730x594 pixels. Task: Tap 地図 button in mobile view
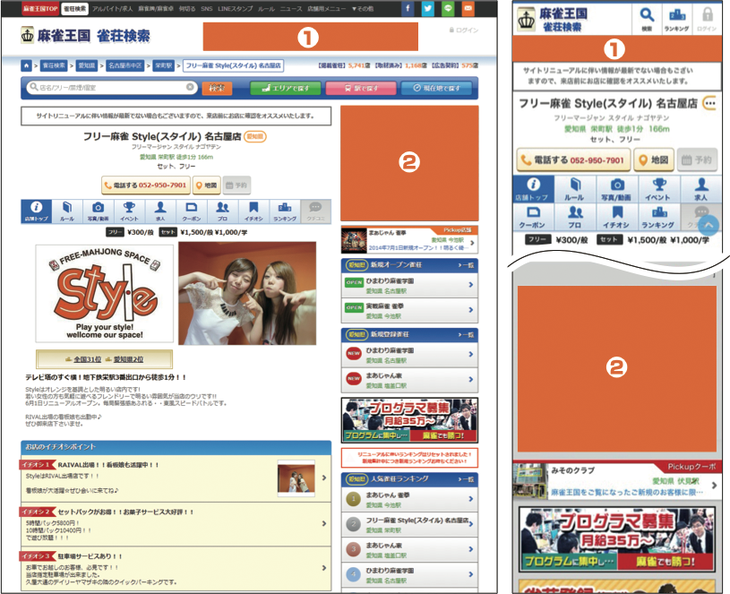point(654,160)
